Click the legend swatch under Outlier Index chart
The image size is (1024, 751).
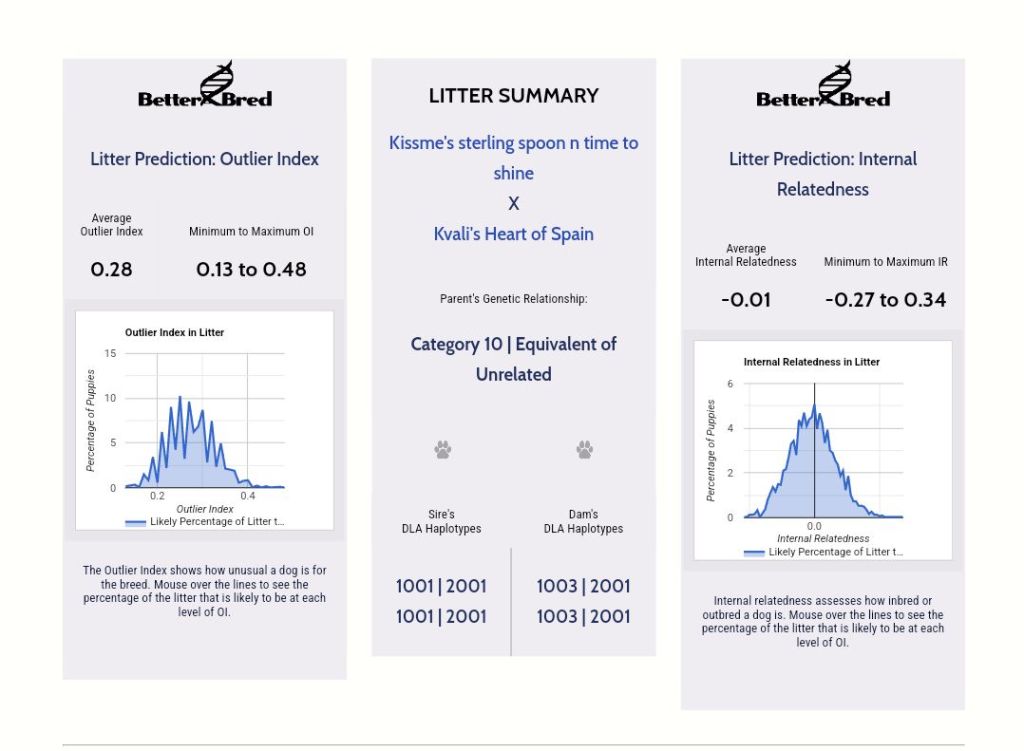[x=135, y=522]
